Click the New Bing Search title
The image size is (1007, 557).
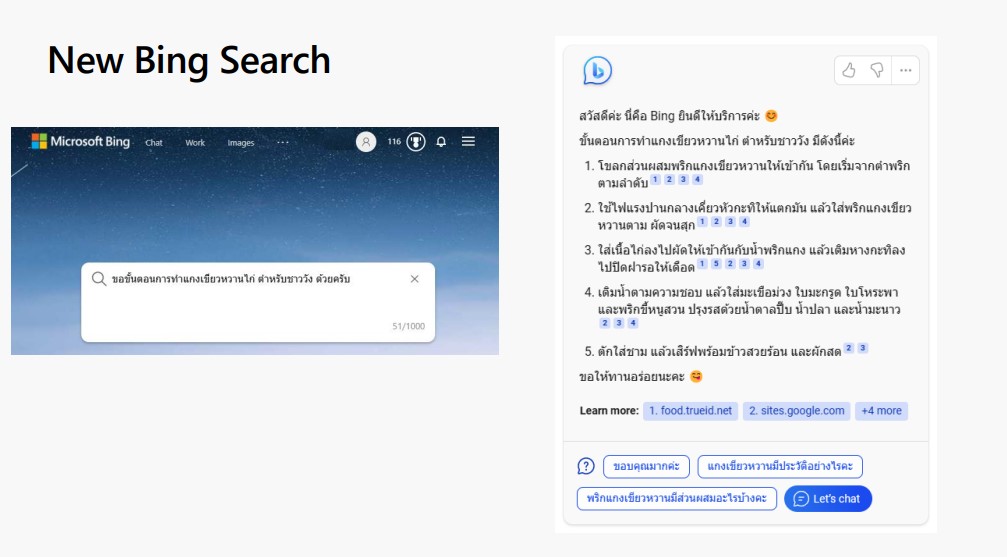pyautogui.click(x=189, y=60)
